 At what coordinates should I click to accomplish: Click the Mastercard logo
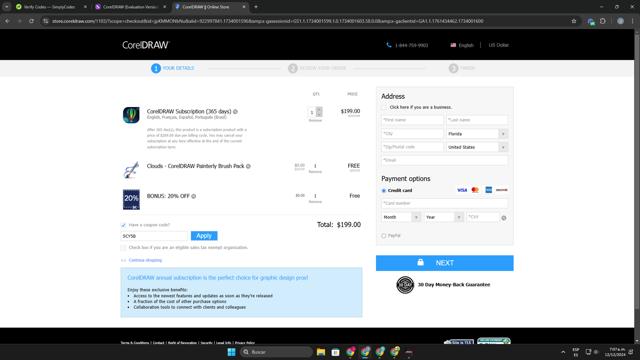pos(475,190)
